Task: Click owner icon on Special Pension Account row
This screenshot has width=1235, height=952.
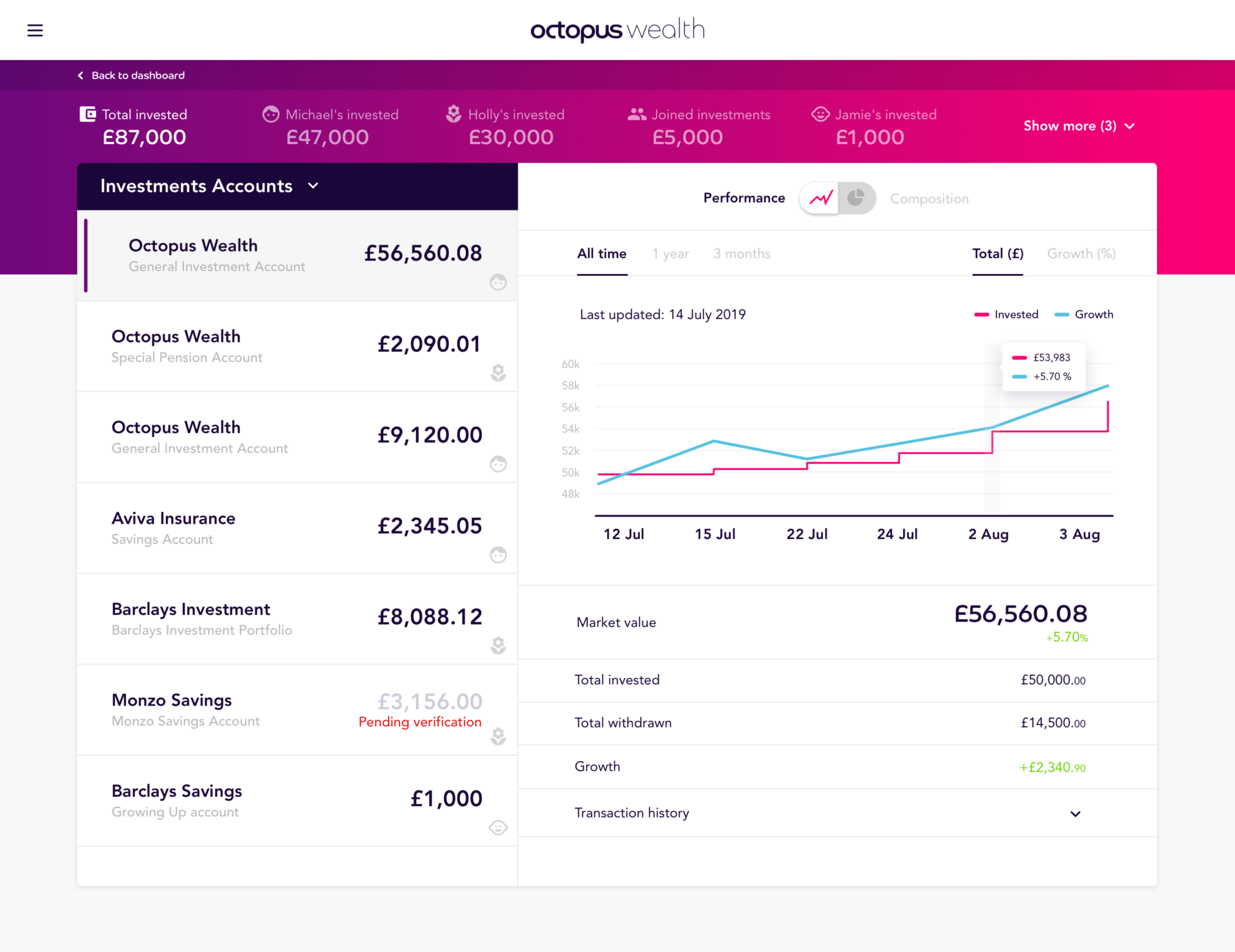Action: point(498,373)
